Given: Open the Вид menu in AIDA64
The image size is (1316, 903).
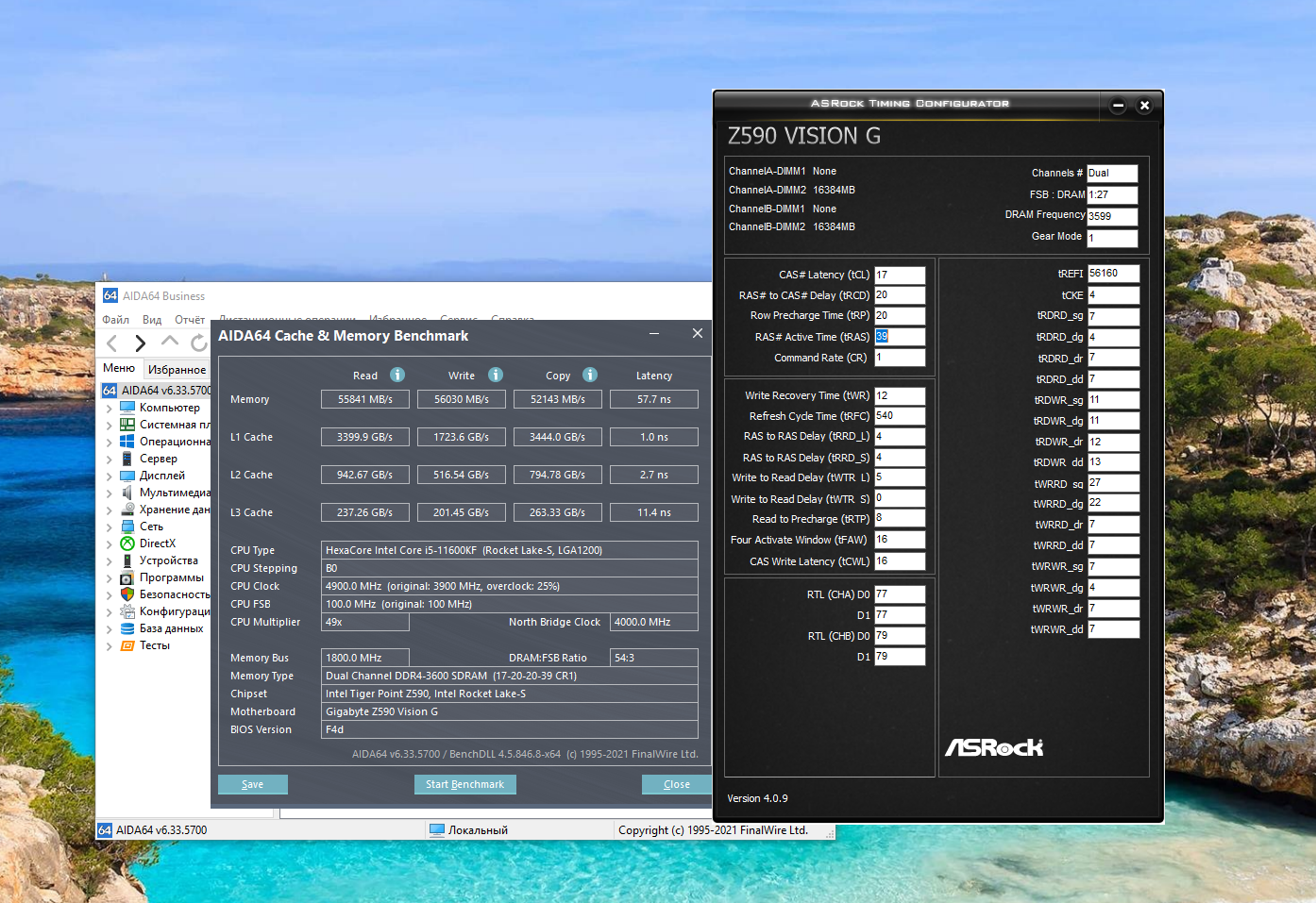Looking at the screenshot, I should 152,320.
